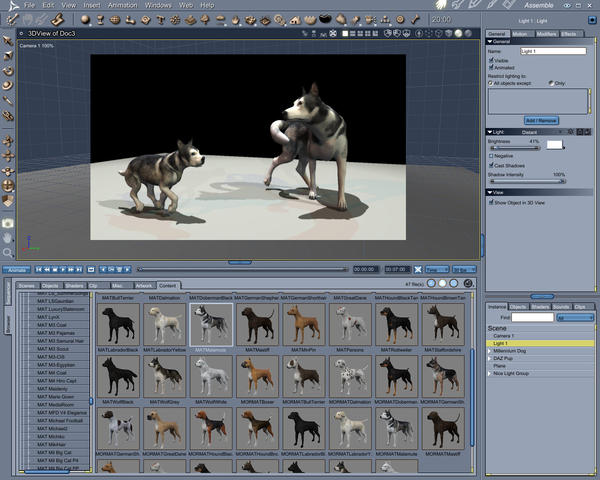The image size is (600, 480).
Task: Toggle the Cast Shadows checkbox
Action: (x=490, y=164)
